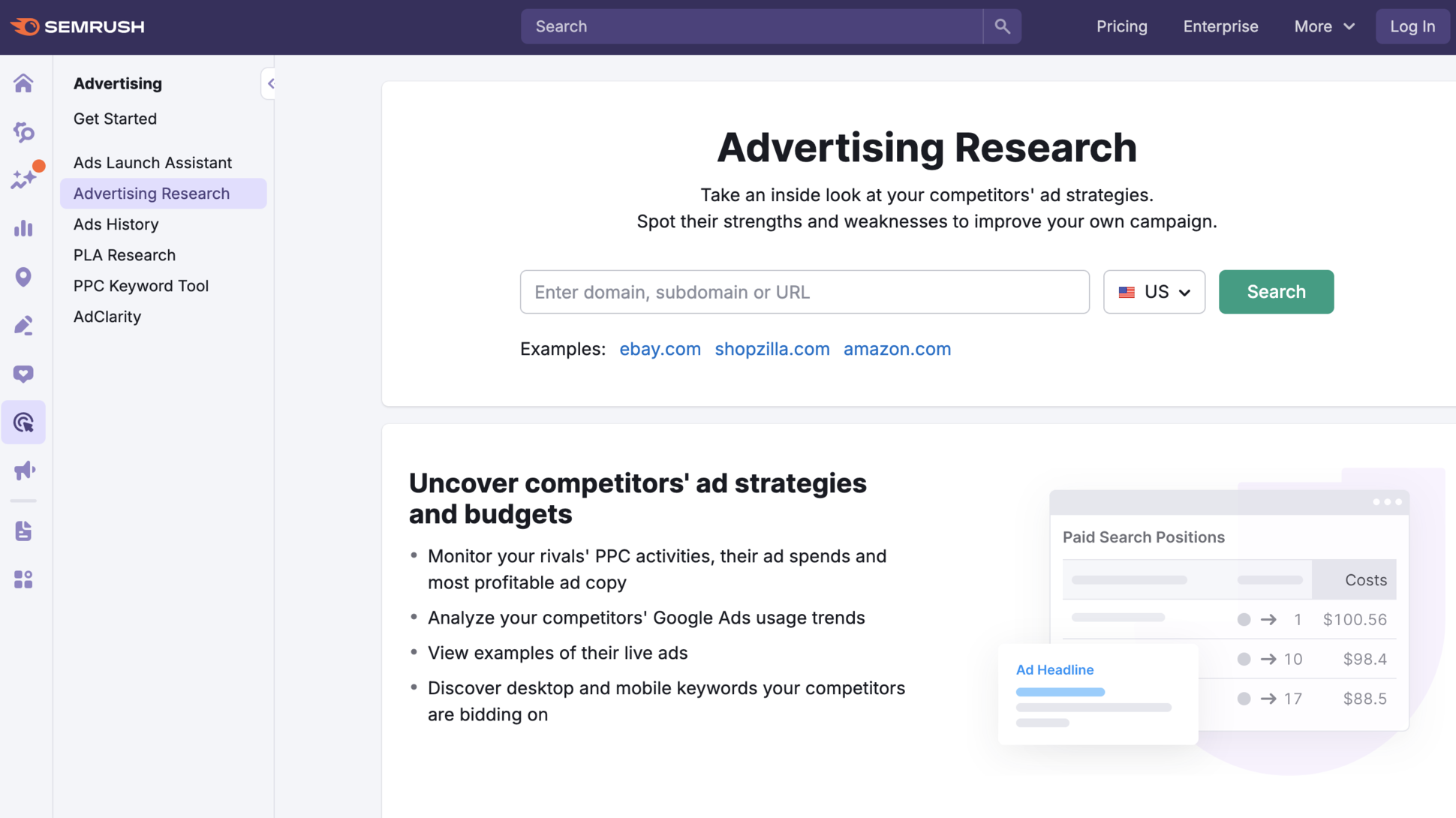The height and width of the screenshot is (818, 1456).
Task: Click the analytics bar chart sidebar icon
Action: [23, 228]
